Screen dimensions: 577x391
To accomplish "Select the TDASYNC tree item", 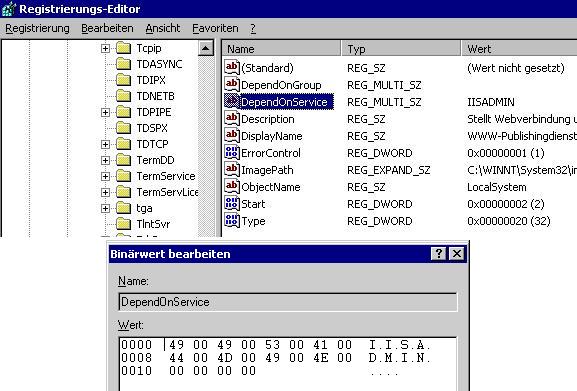I will pos(159,64).
